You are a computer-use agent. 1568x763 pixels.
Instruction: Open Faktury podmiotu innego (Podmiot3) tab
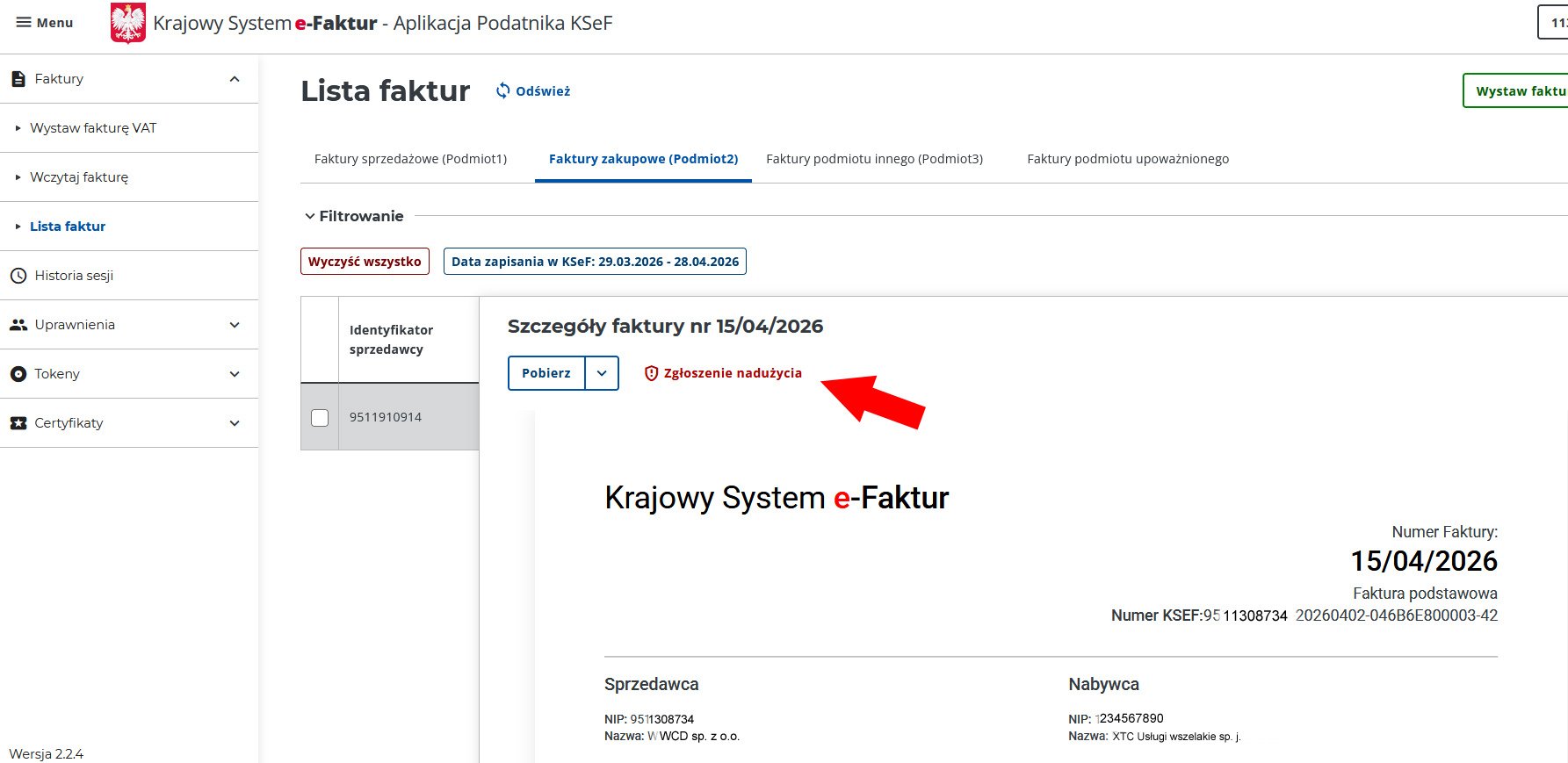874,159
